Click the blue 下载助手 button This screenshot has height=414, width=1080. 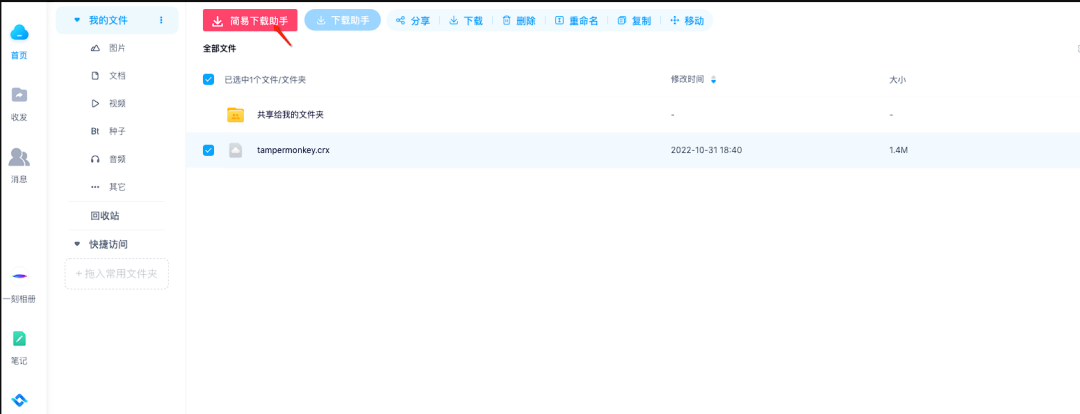pos(342,21)
